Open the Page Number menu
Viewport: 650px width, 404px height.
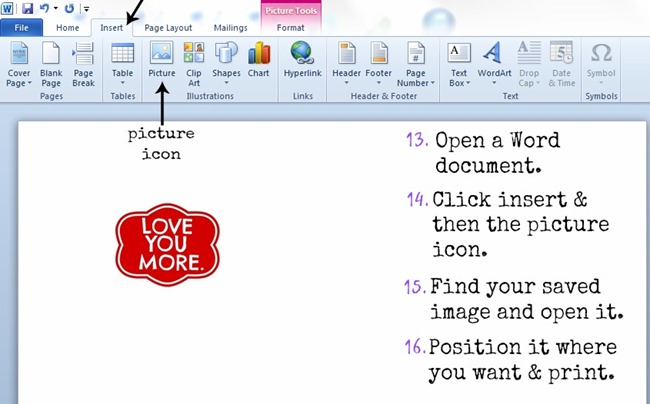coord(415,65)
